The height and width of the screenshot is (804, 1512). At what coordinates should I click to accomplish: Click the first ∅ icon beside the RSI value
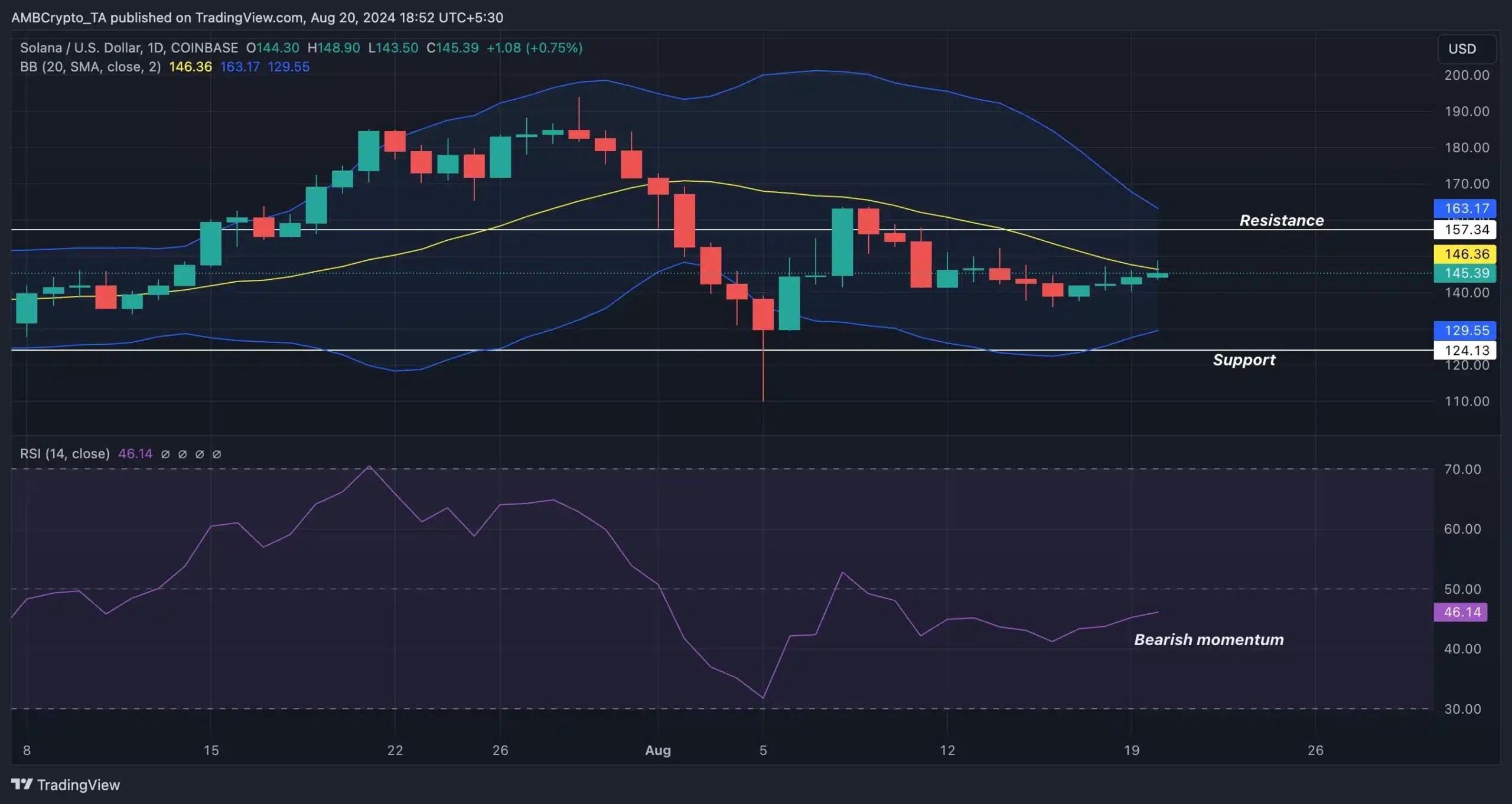pyautogui.click(x=166, y=454)
